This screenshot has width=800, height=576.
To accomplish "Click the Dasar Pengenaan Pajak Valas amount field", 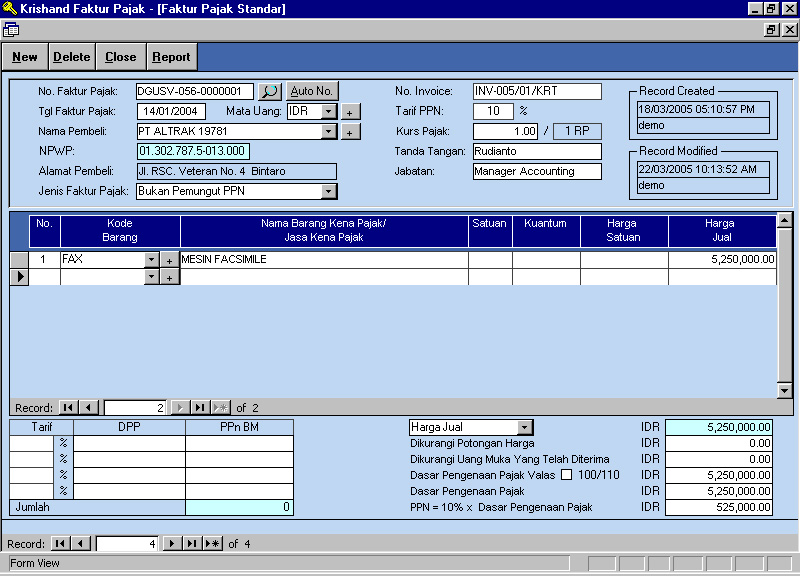I will pos(719,474).
